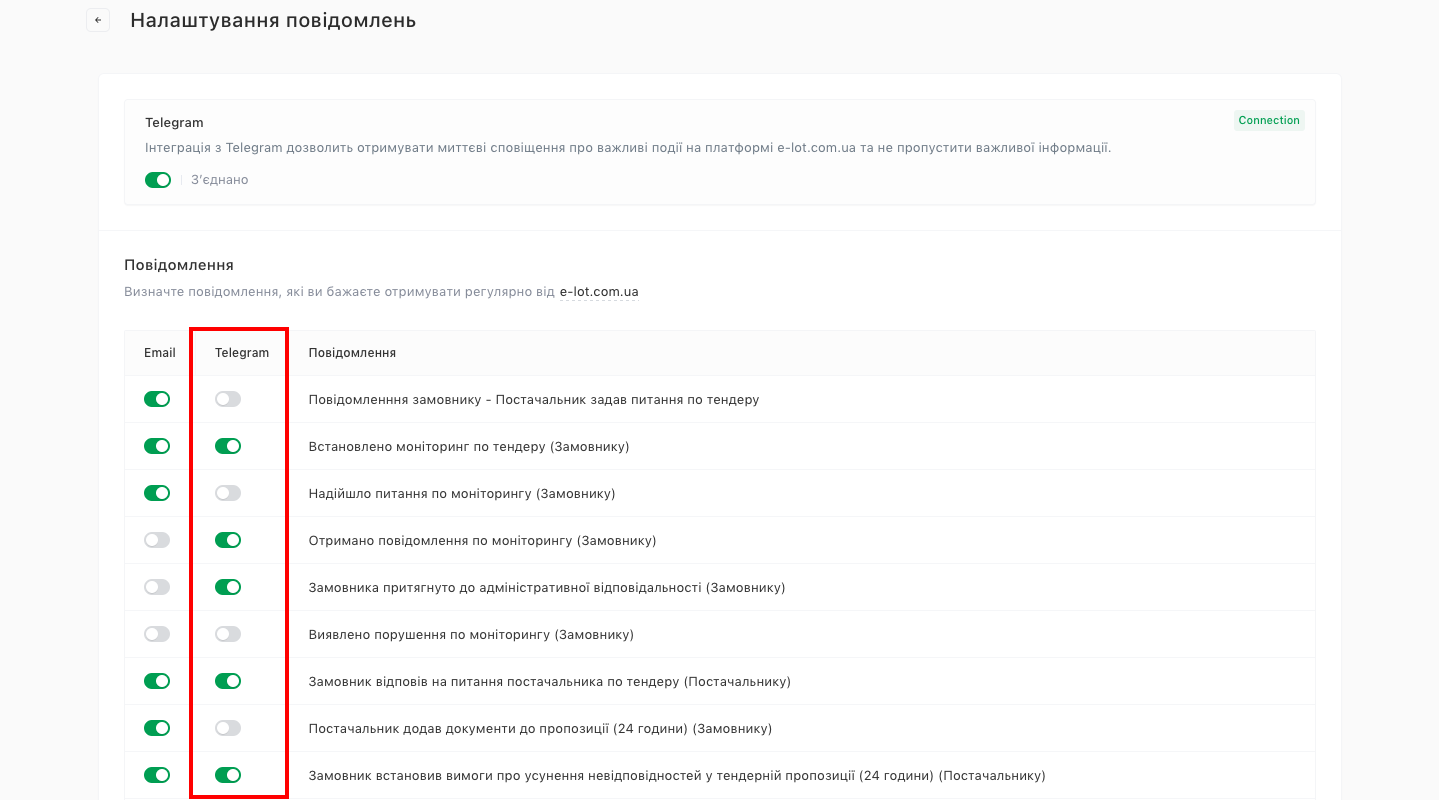
Task: Enable Telegram for supplier asked question notification
Action: click(x=228, y=399)
